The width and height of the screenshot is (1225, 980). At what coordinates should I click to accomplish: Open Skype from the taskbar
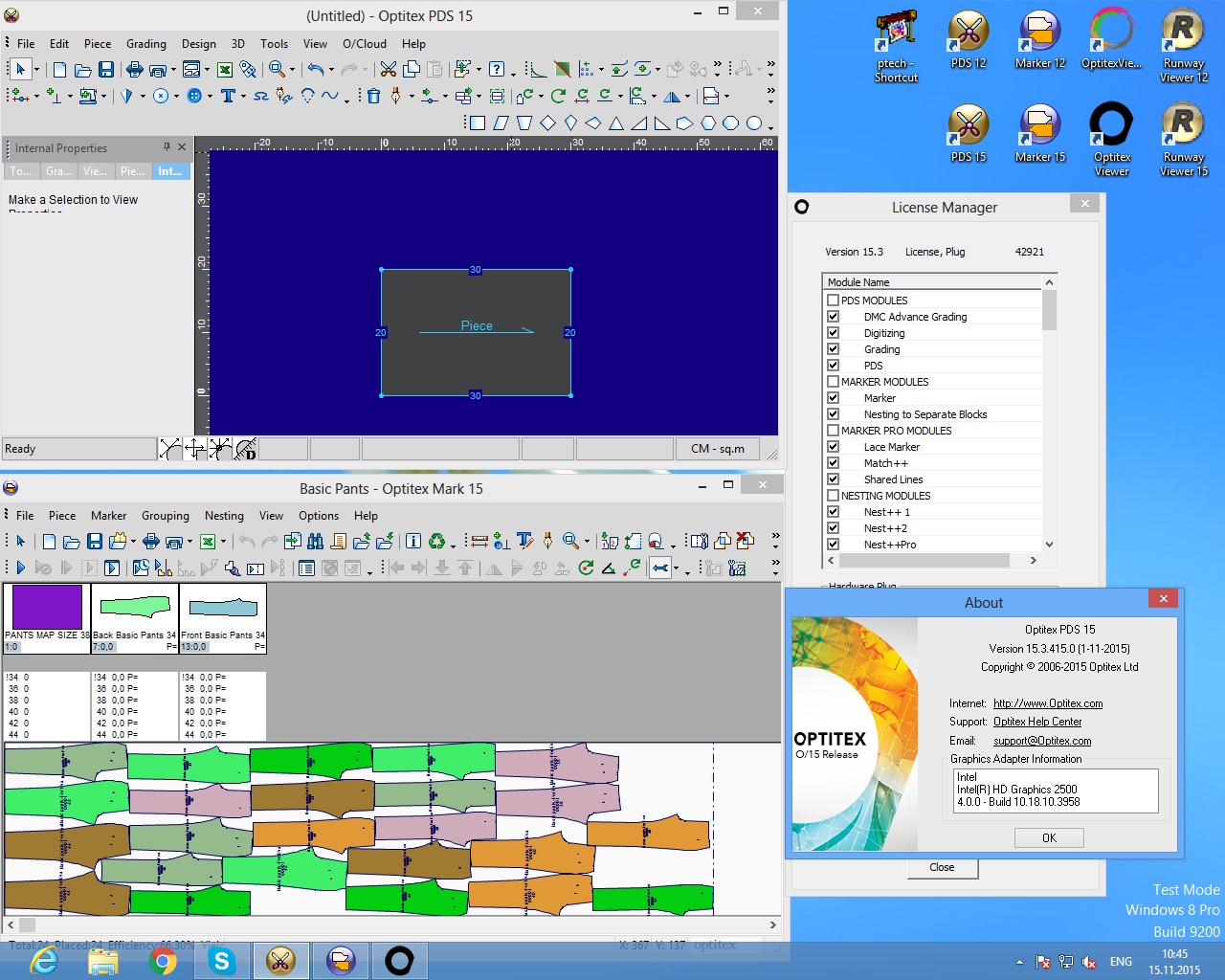coord(222,960)
